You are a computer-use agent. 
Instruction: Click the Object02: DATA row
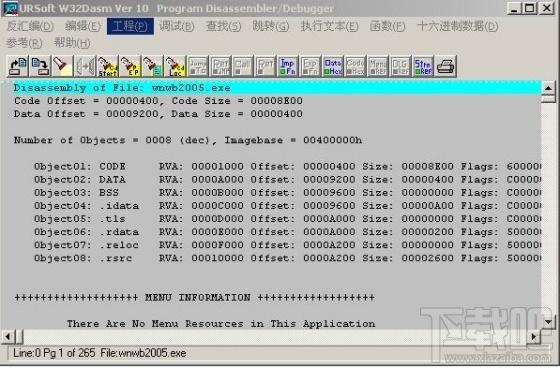[x=287, y=179]
